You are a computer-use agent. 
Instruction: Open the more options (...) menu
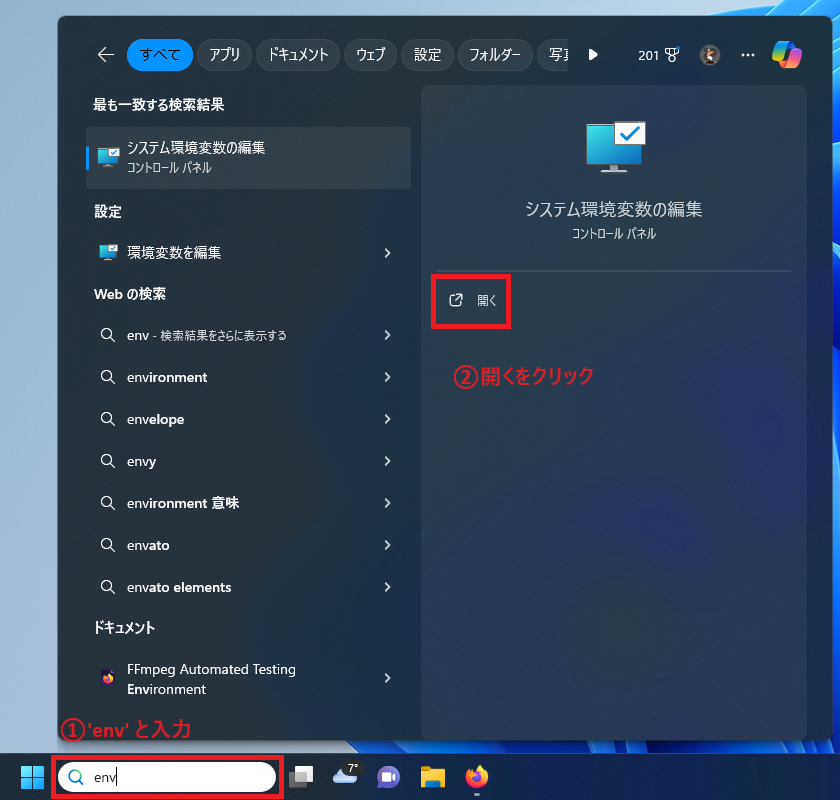click(747, 55)
